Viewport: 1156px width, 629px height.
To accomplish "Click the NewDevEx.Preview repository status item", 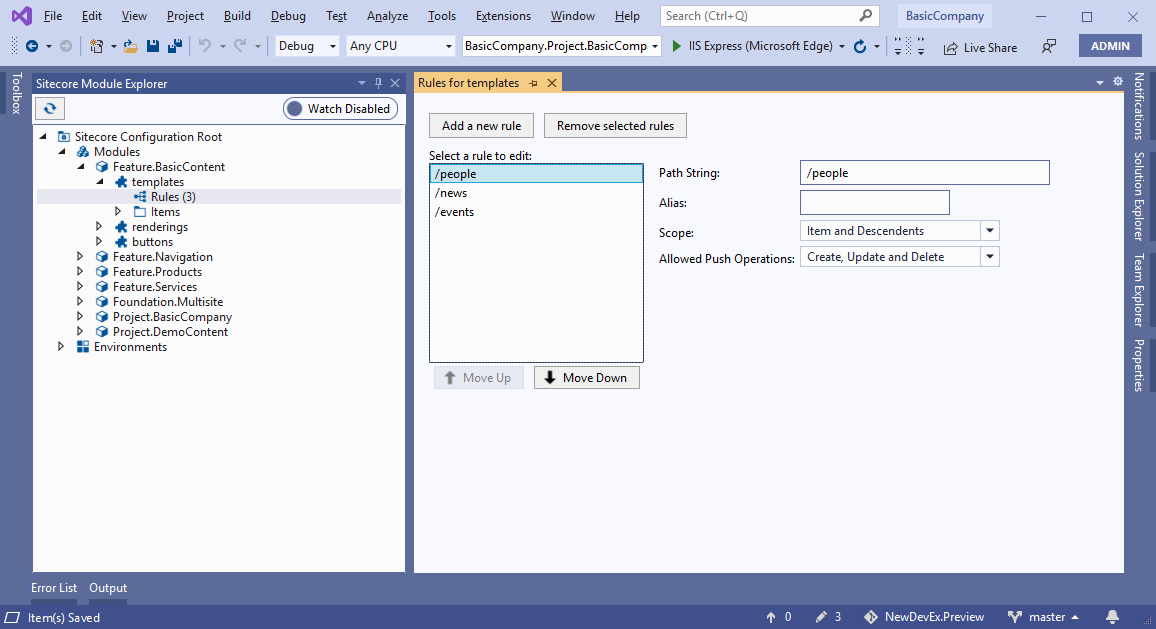I will point(925,617).
